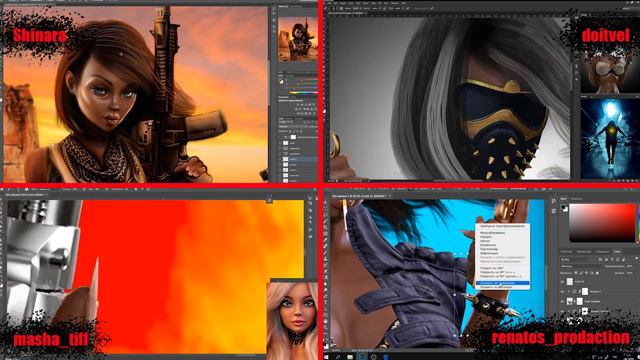Hide the top layer in renatos_prodaction Layers panel
Image resolution: width=640 pixels, height=360 pixels.
(562, 282)
